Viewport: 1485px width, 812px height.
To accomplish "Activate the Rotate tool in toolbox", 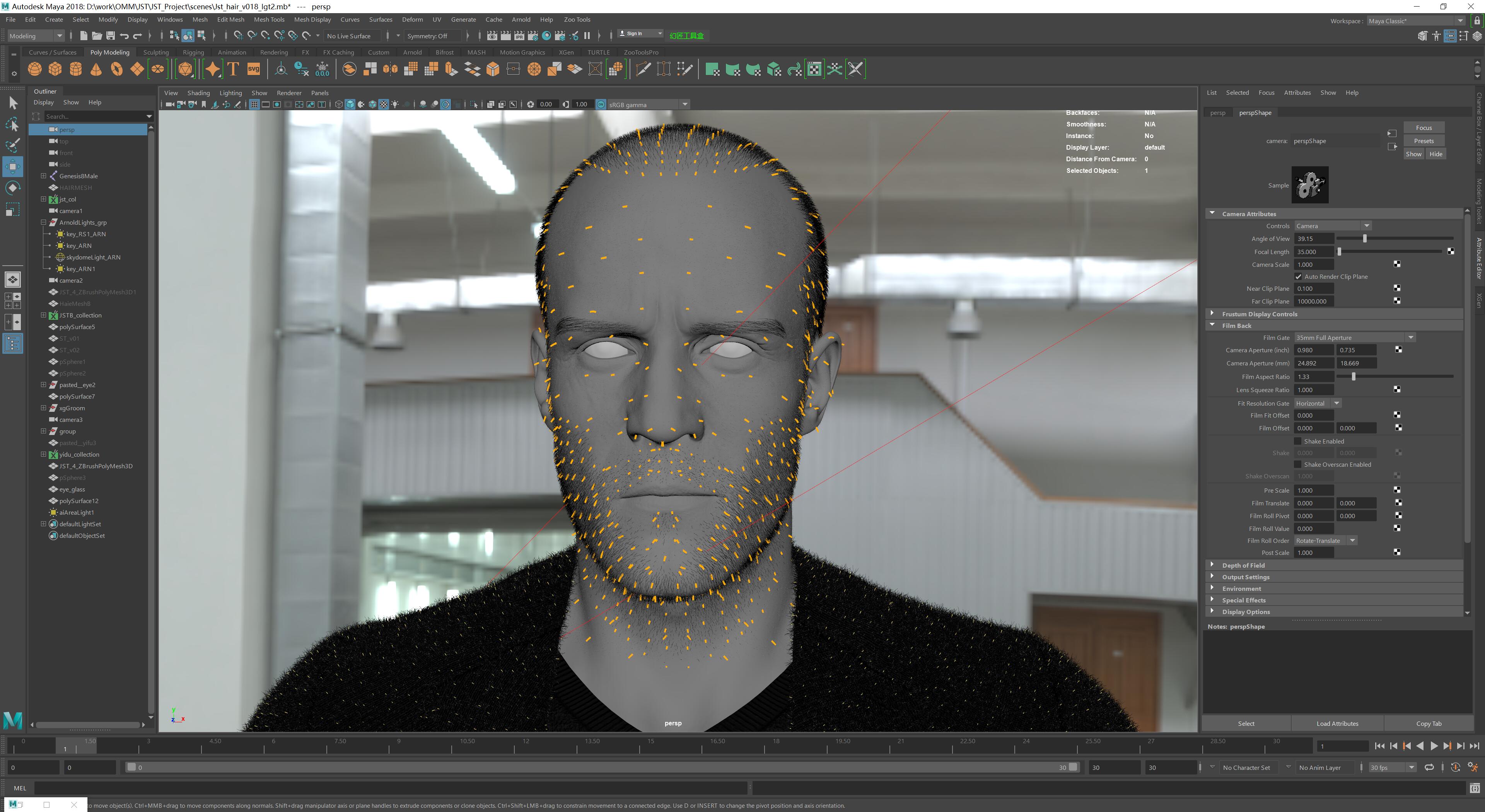I will (13, 188).
